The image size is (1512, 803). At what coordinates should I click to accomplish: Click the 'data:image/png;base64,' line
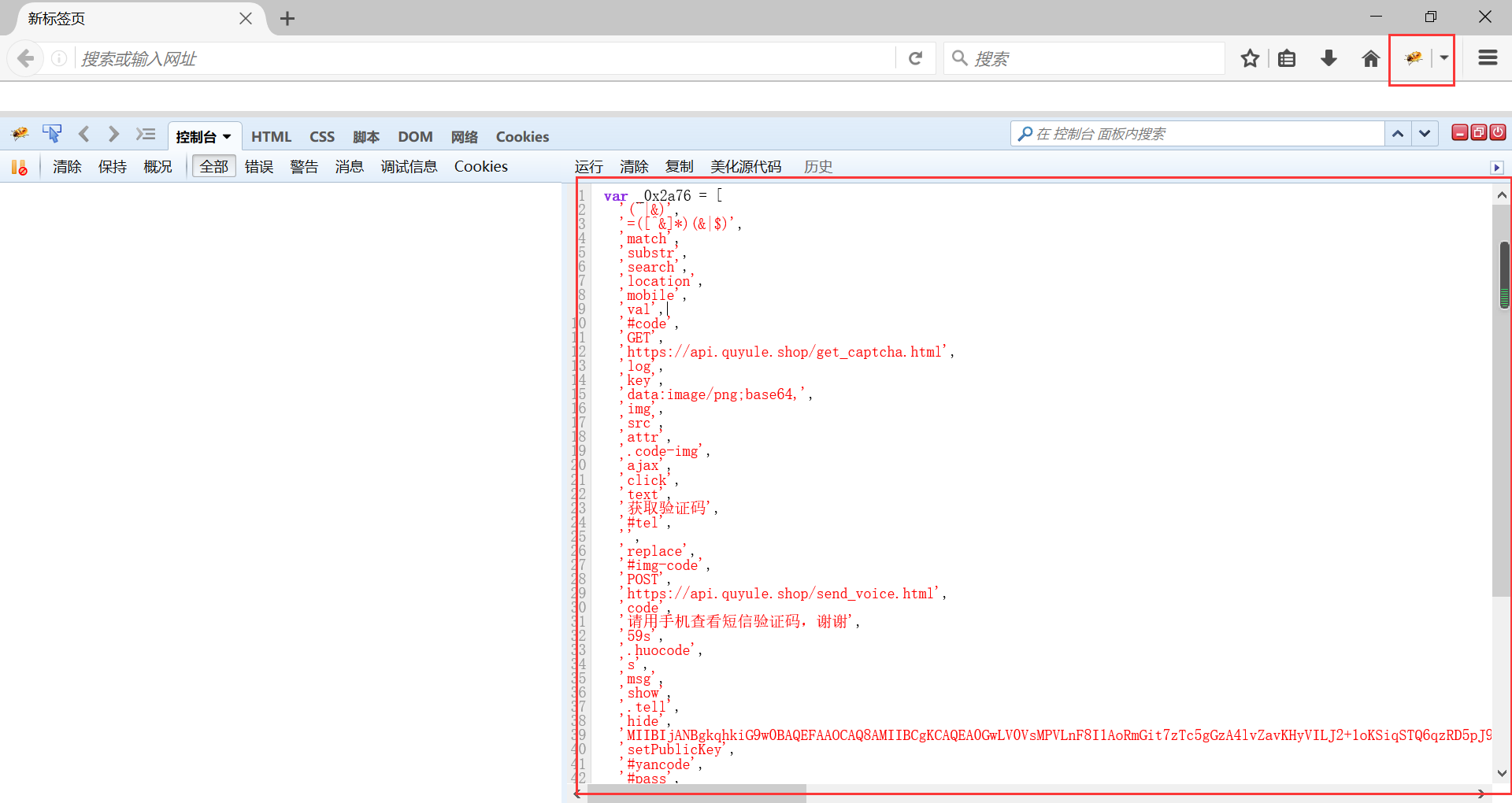click(716, 394)
